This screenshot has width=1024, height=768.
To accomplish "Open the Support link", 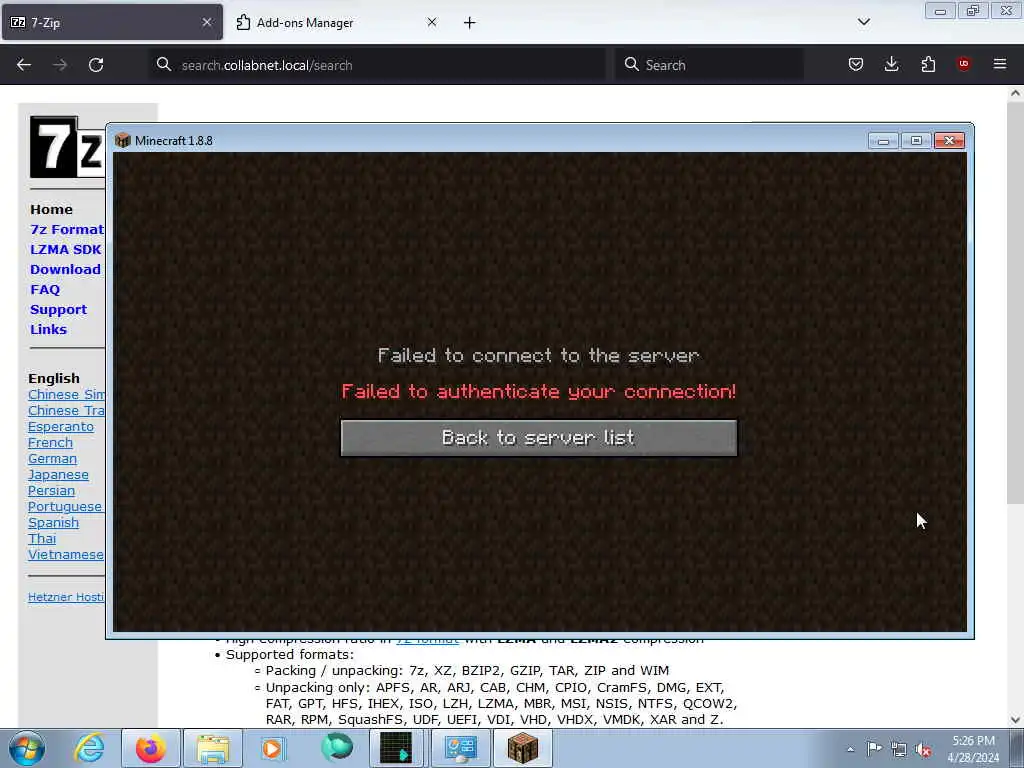I will click(x=58, y=310).
